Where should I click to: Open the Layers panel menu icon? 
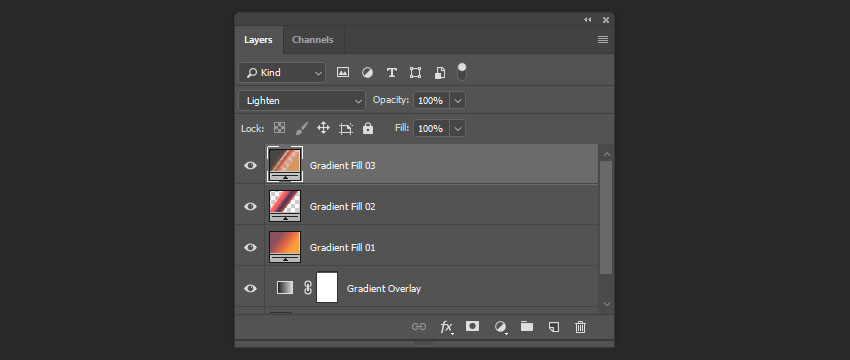coord(603,40)
